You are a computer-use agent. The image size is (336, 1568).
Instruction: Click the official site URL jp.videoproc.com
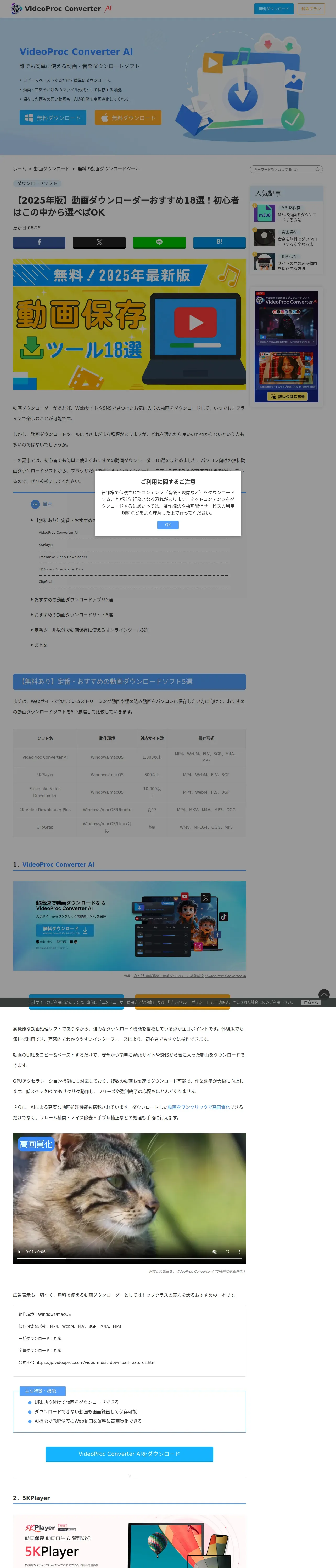pyautogui.click(x=95, y=1362)
